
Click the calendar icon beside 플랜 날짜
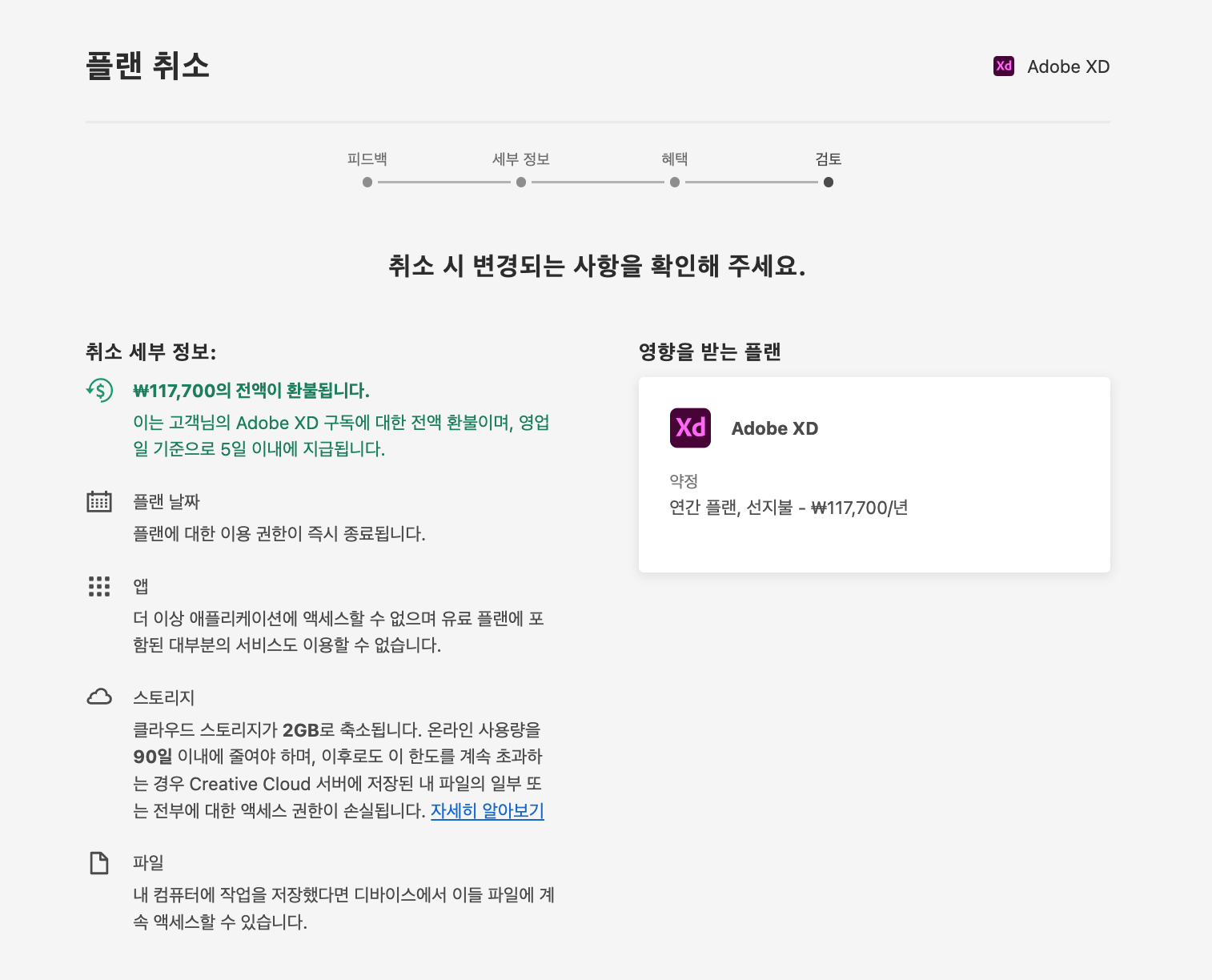click(x=99, y=501)
